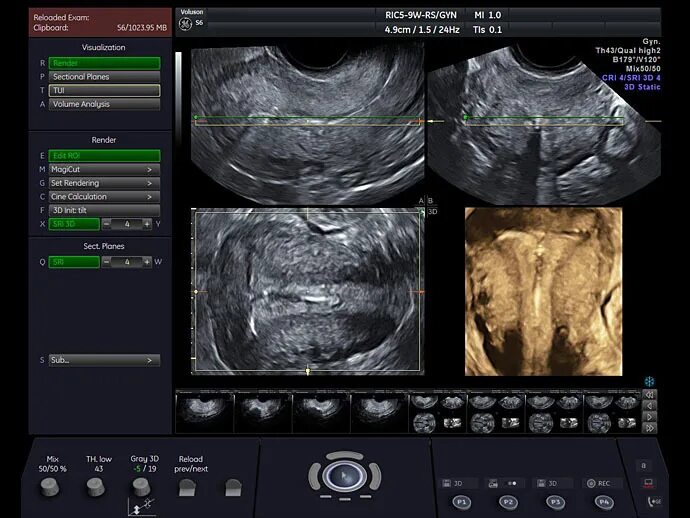Click the REC record icon
This screenshot has height=518, width=690.
[591, 483]
